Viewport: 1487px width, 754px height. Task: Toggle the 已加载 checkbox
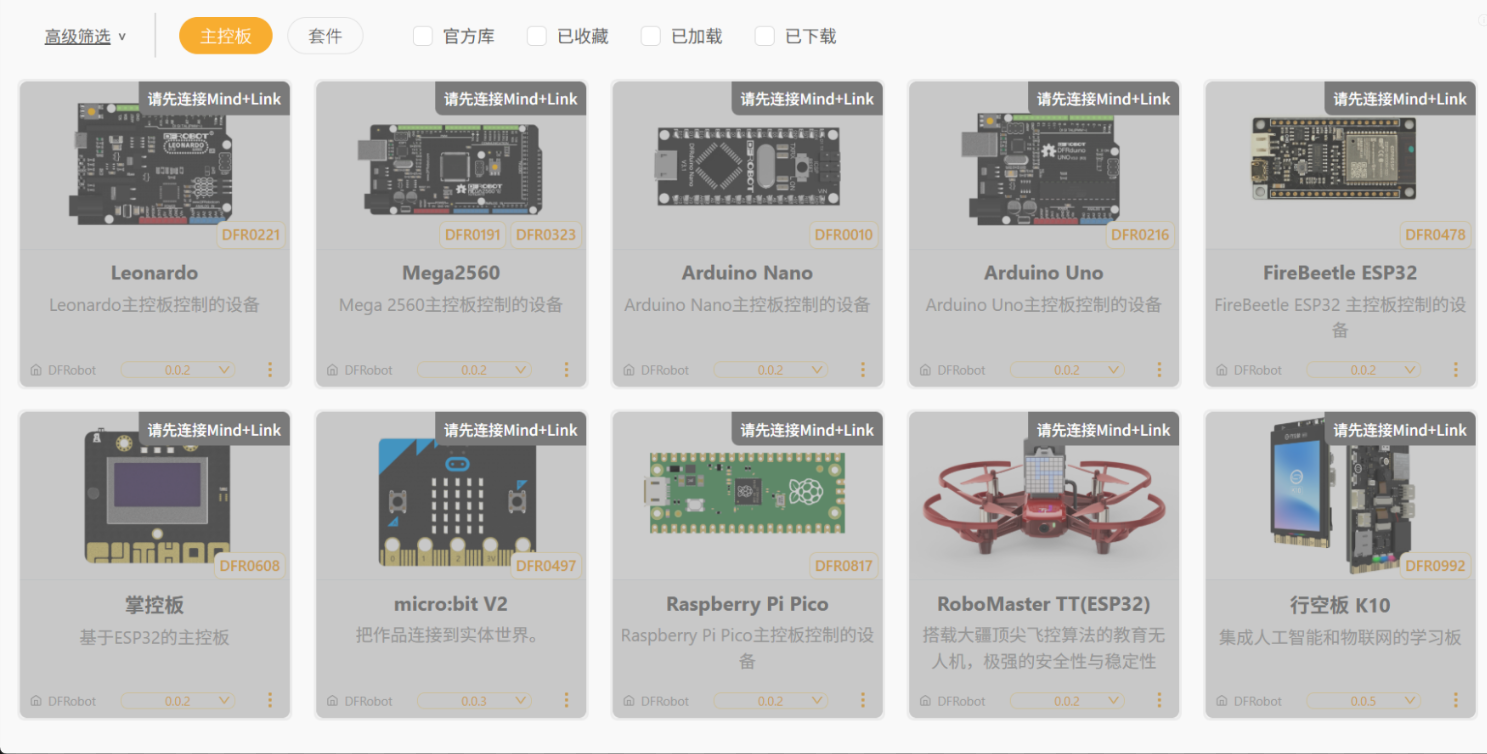coord(651,36)
